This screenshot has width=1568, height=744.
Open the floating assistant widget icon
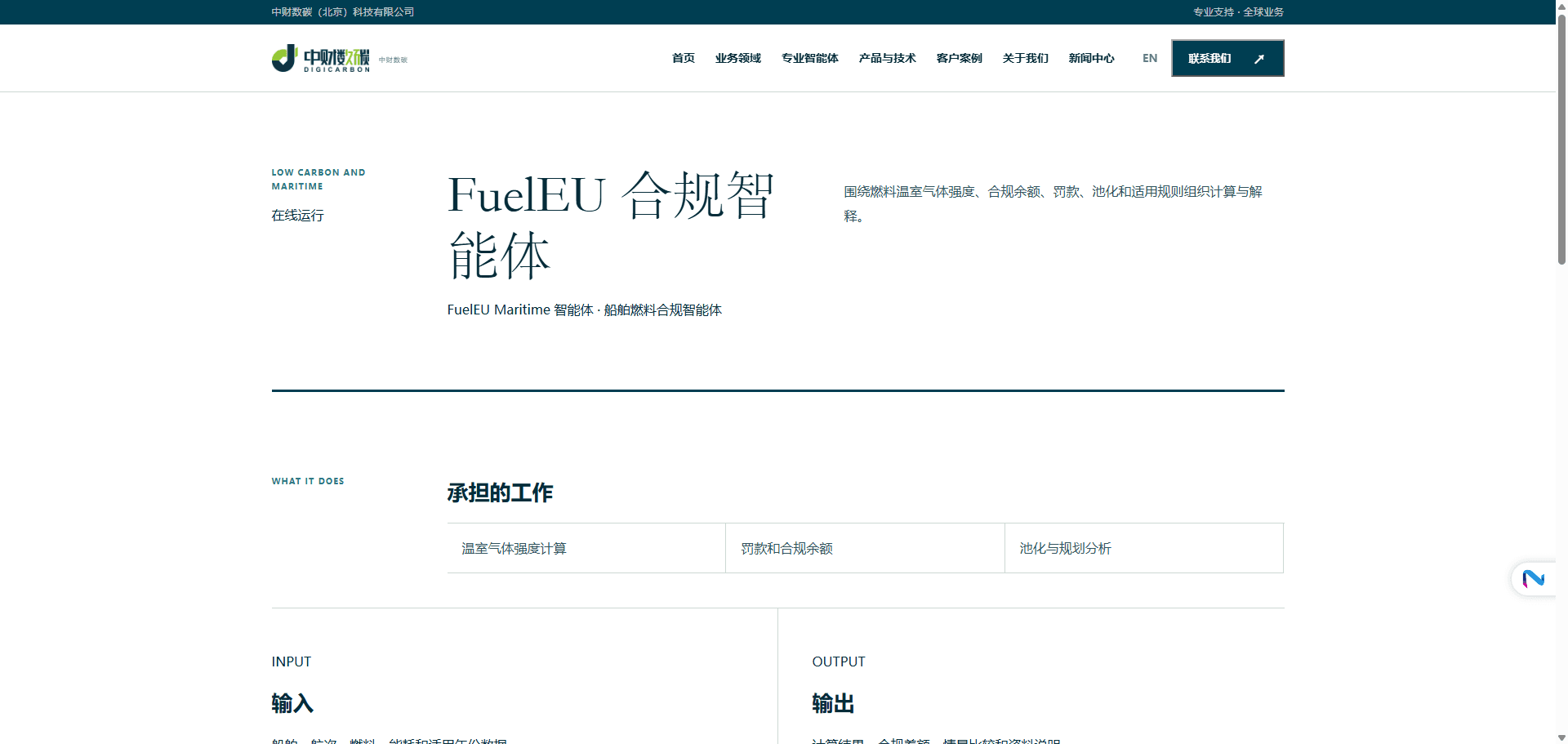point(1533,579)
